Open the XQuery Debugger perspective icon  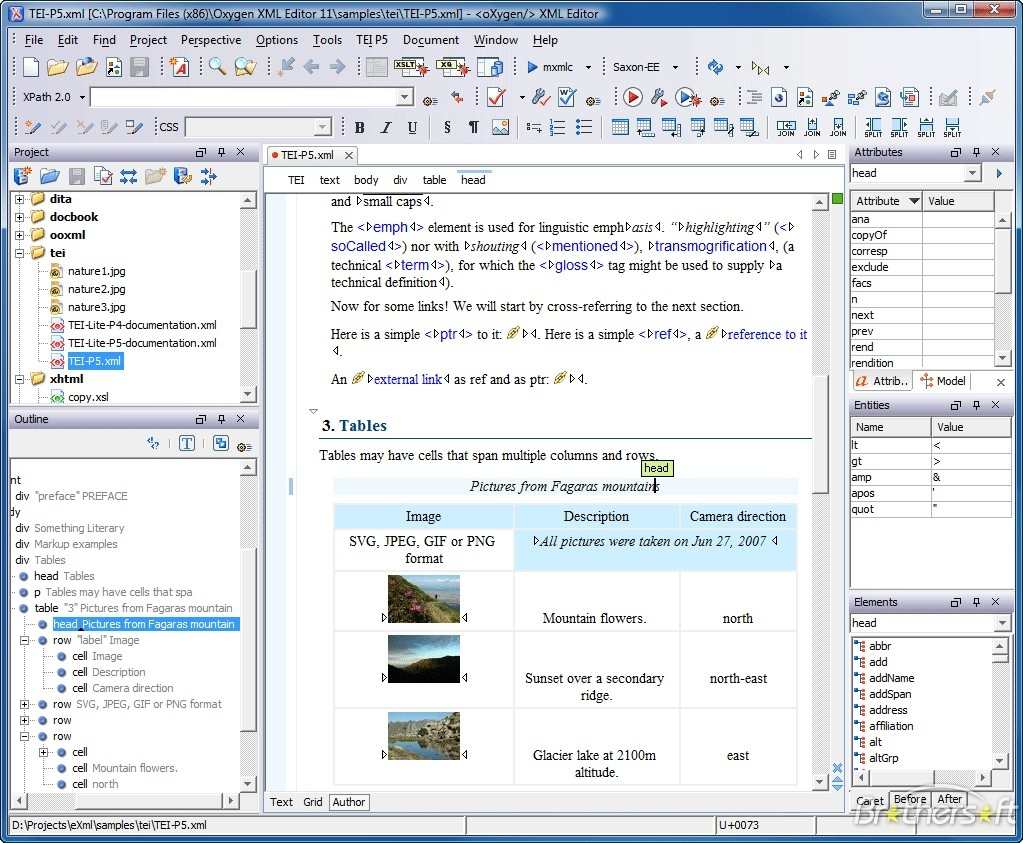453,67
